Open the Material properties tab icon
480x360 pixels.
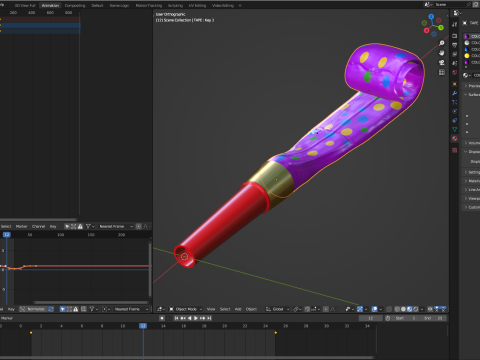pyautogui.click(x=455, y=139)
